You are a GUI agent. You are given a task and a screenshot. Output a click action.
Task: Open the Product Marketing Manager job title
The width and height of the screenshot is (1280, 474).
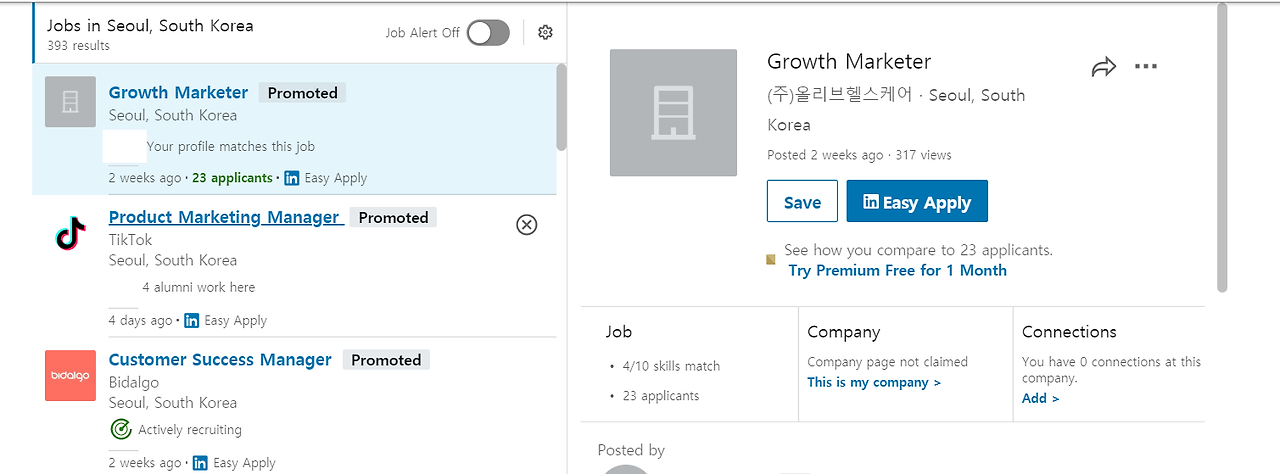coord(226,217)
